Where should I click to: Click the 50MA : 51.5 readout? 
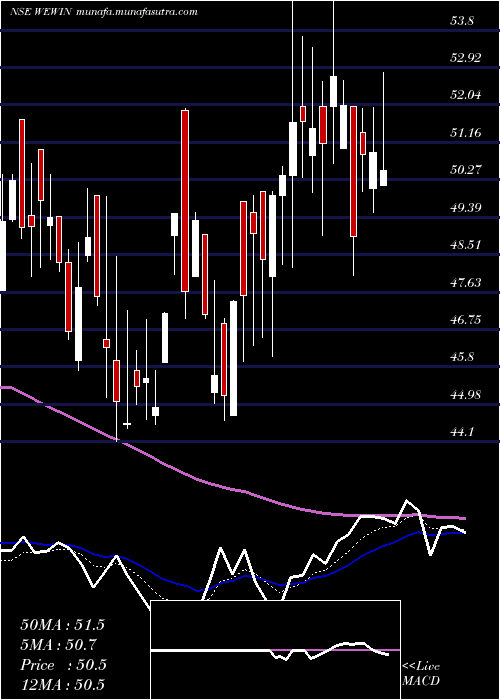(62, 625)
